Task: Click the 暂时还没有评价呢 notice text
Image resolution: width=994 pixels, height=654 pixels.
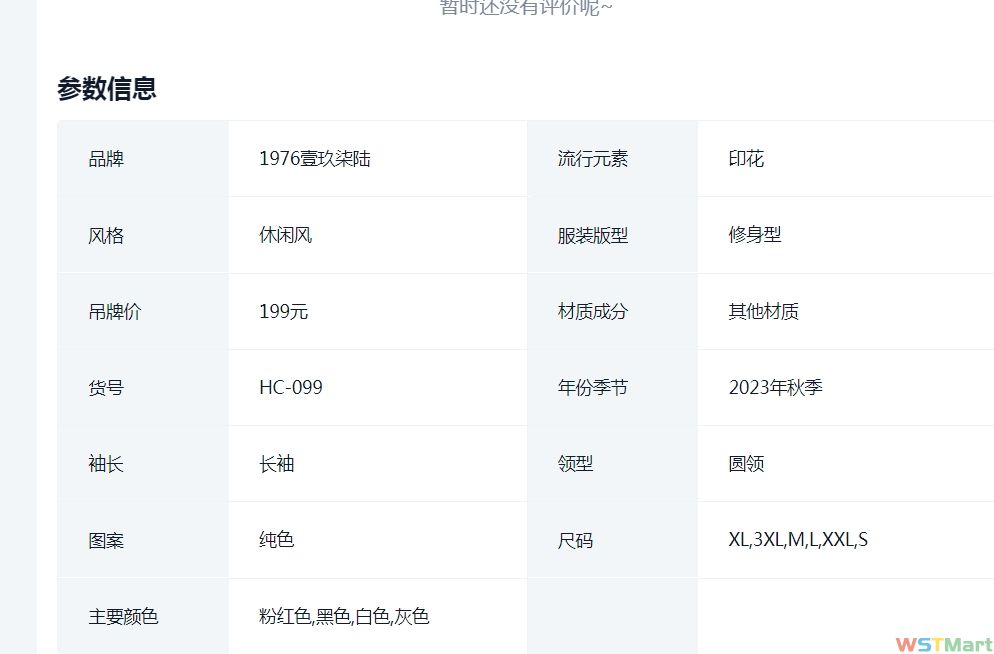Action: coord(526,8)
